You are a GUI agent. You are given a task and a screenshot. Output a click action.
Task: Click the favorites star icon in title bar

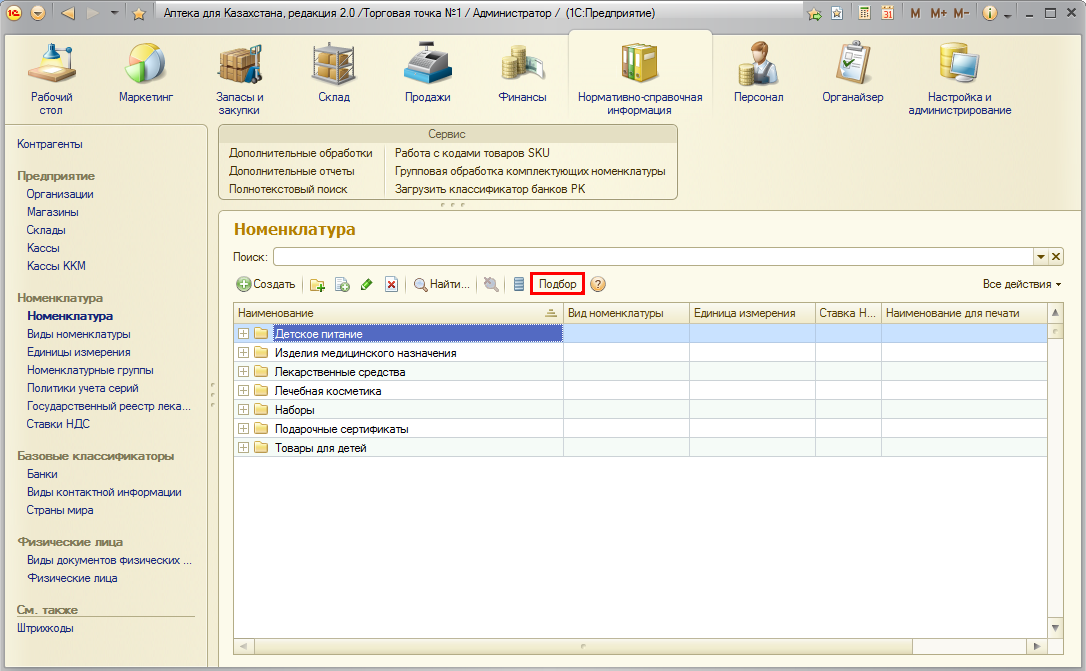click(139, 14)
